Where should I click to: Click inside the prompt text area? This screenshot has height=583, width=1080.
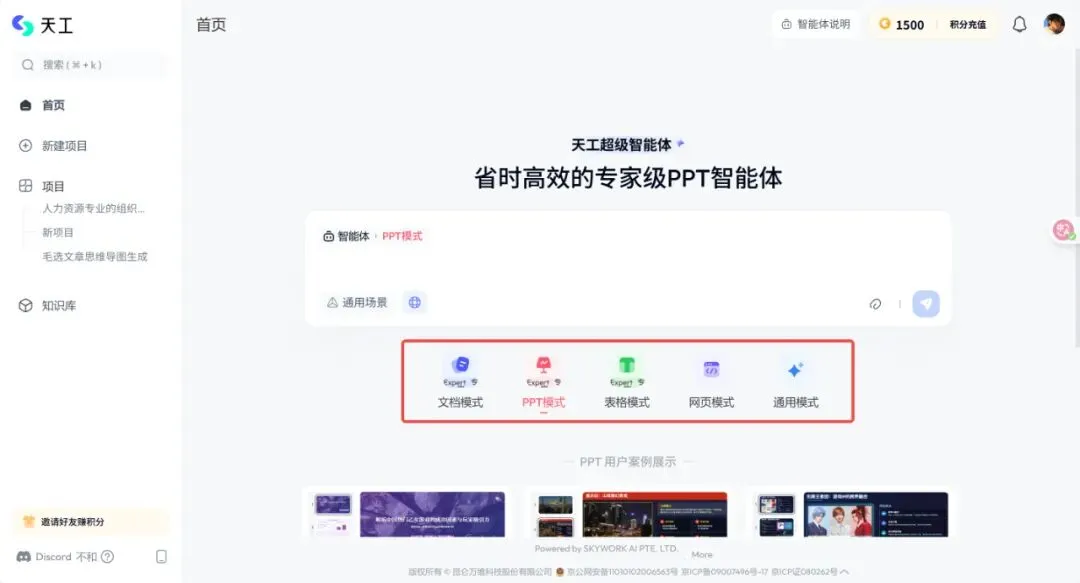pos(628,265)
